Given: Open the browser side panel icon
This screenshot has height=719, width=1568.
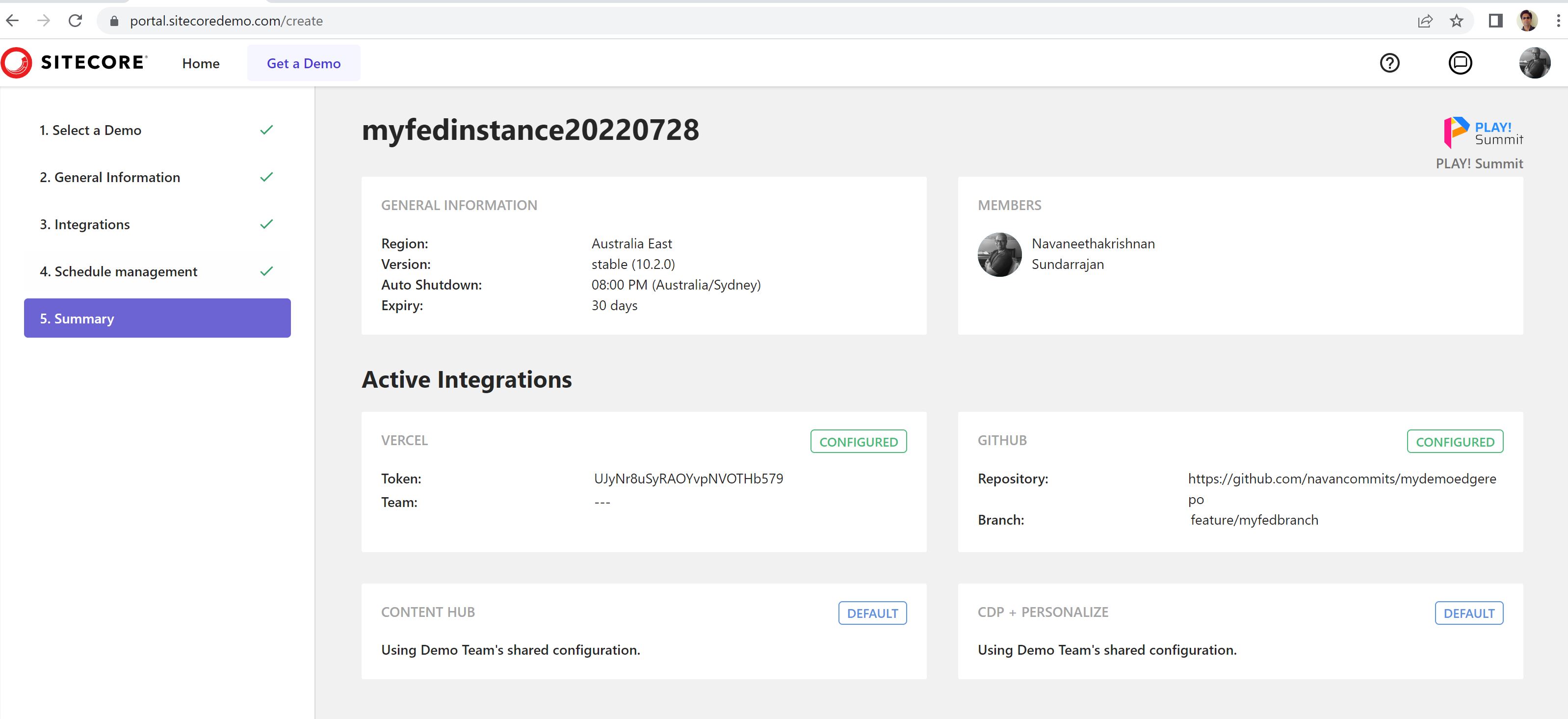Looking at the screenshot, I should 1495,21.
